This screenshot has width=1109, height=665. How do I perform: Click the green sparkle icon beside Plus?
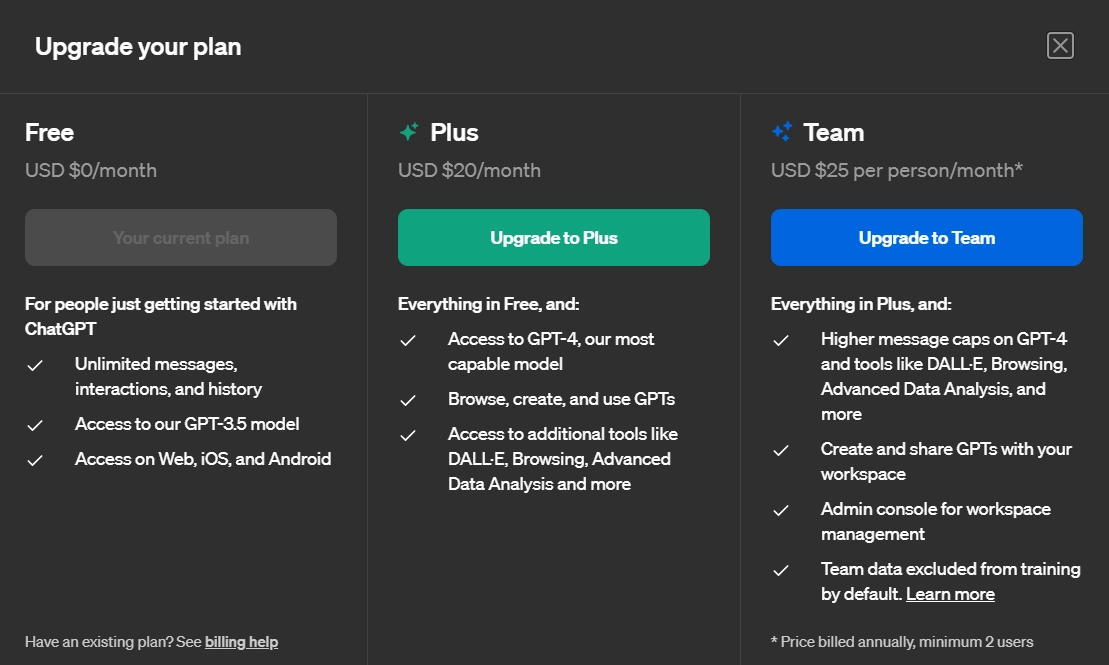click(x=409, y=131)
